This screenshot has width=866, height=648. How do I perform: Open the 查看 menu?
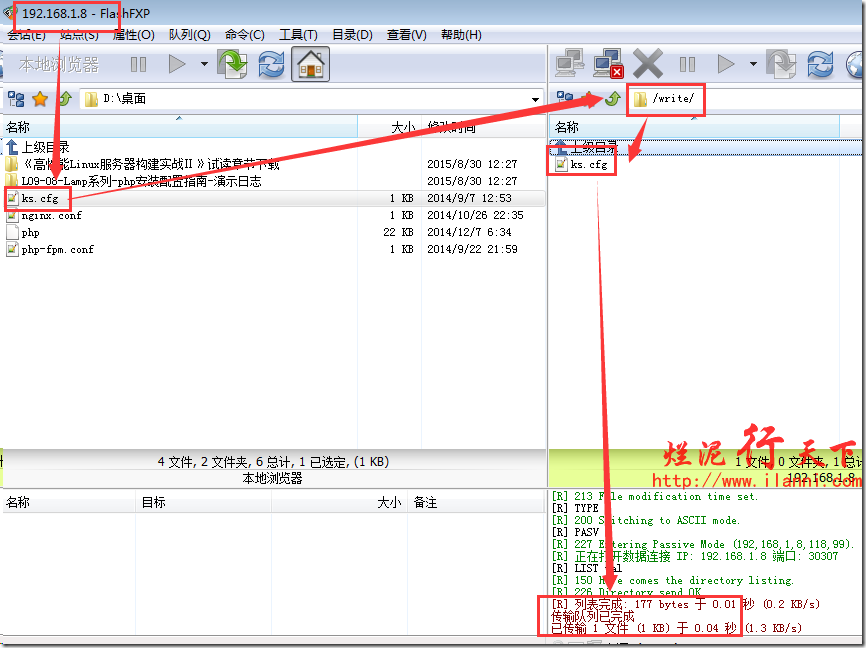(406, 35)
